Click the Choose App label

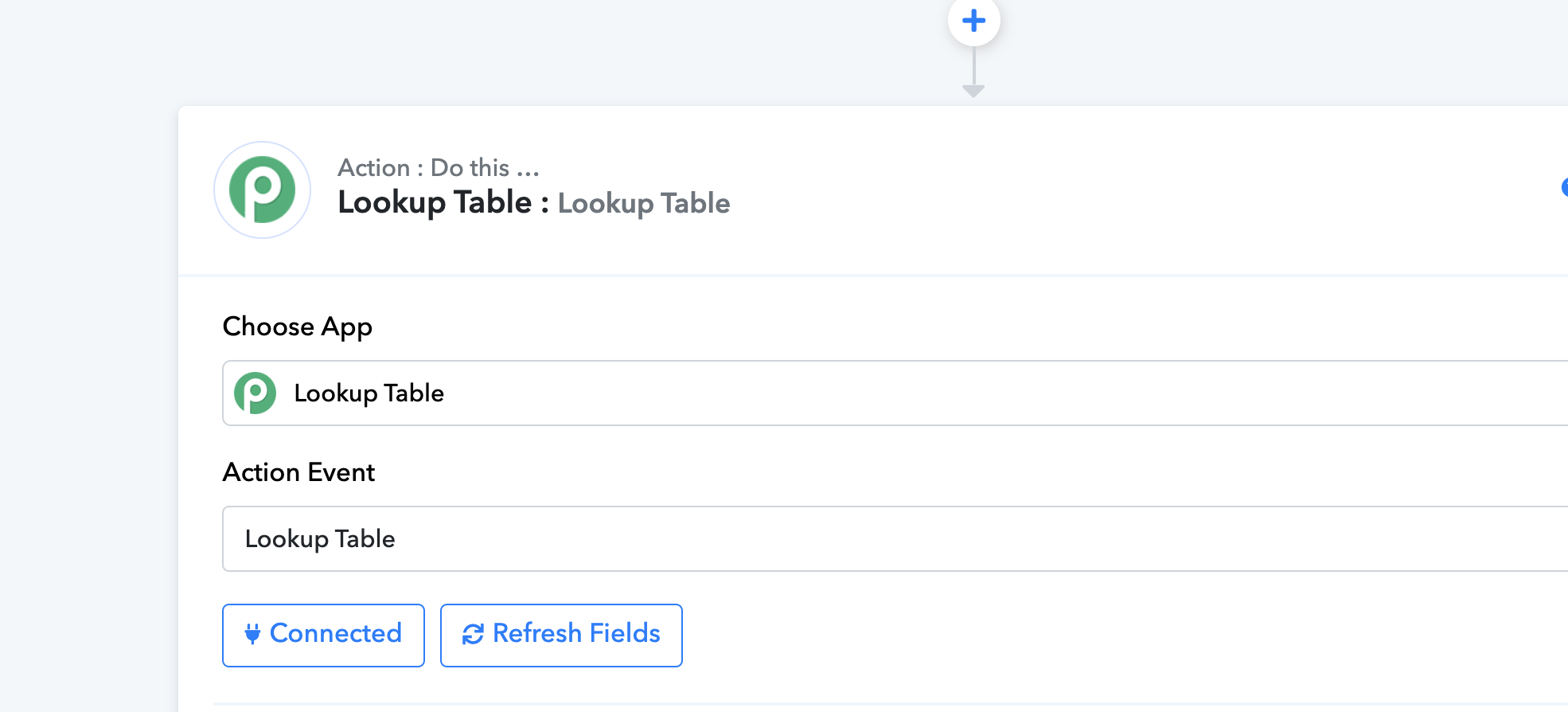coord(298,327)
